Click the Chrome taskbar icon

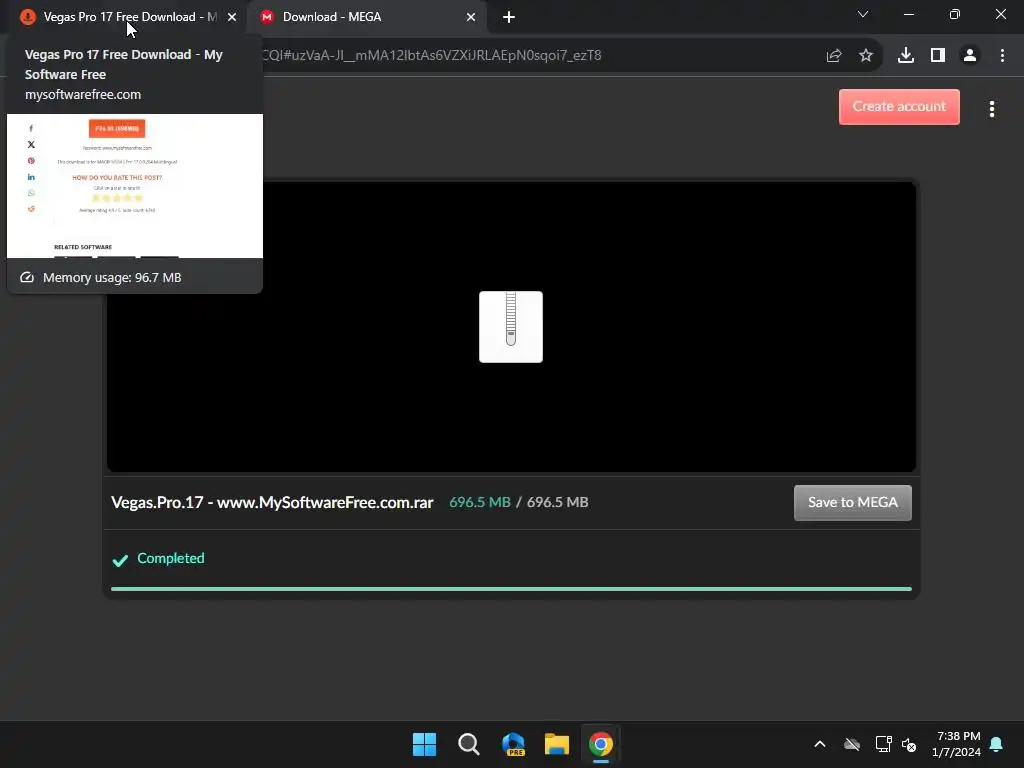(x=601, y=744)
